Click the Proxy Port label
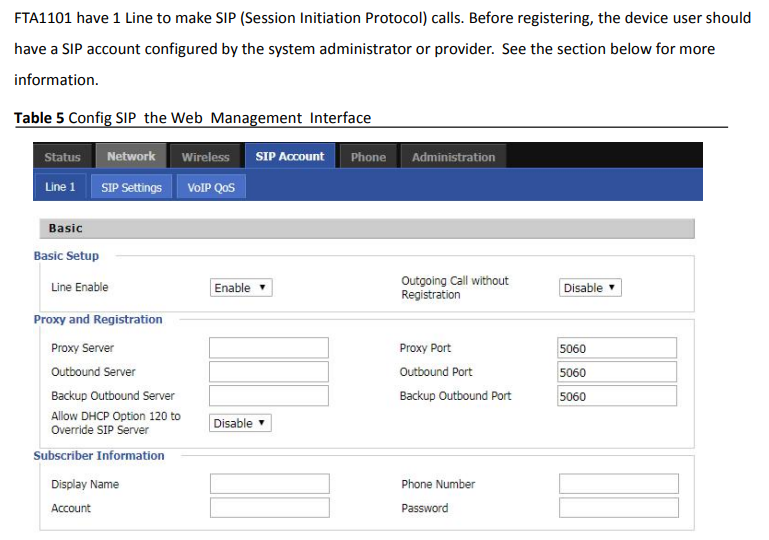 click(425, 348)
